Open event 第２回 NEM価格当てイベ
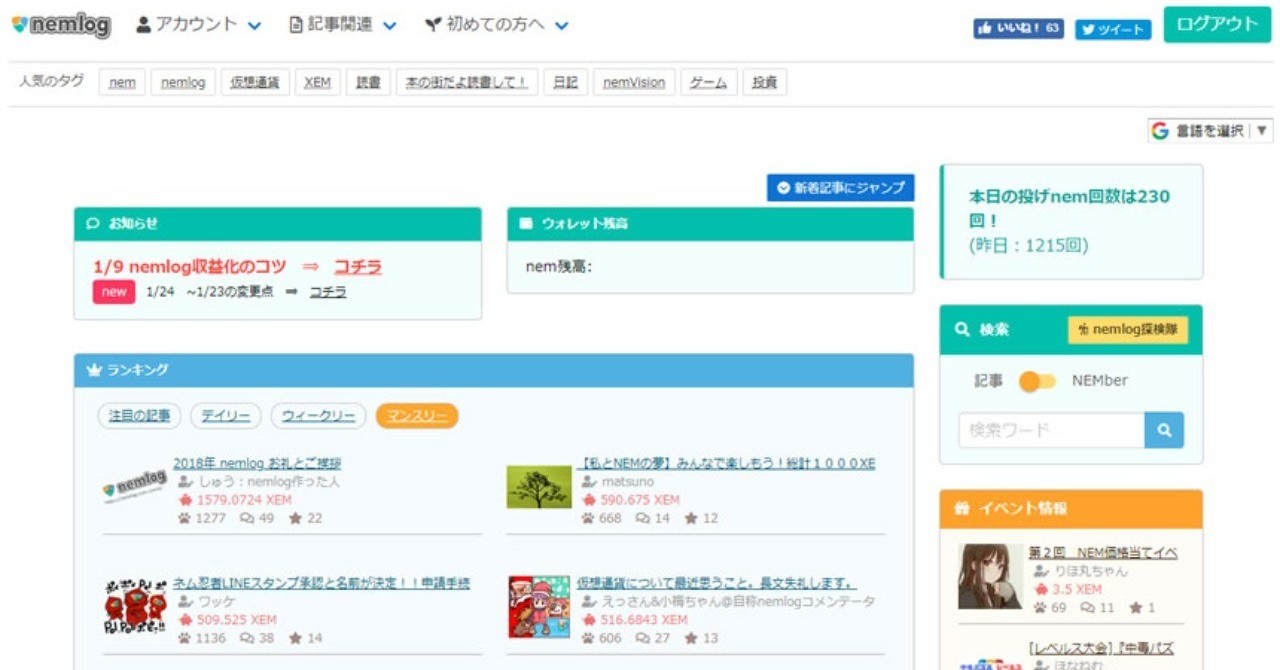Image resolution: width=1280 pixels, height=670 pixels. [x=1103, y=553]
